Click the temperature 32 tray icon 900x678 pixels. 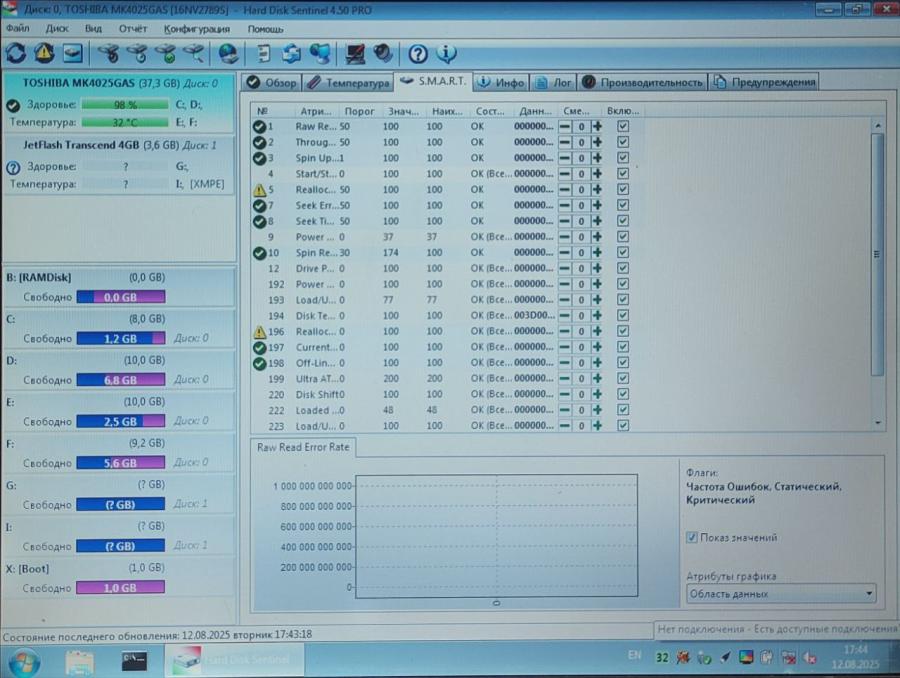[662, 657]
